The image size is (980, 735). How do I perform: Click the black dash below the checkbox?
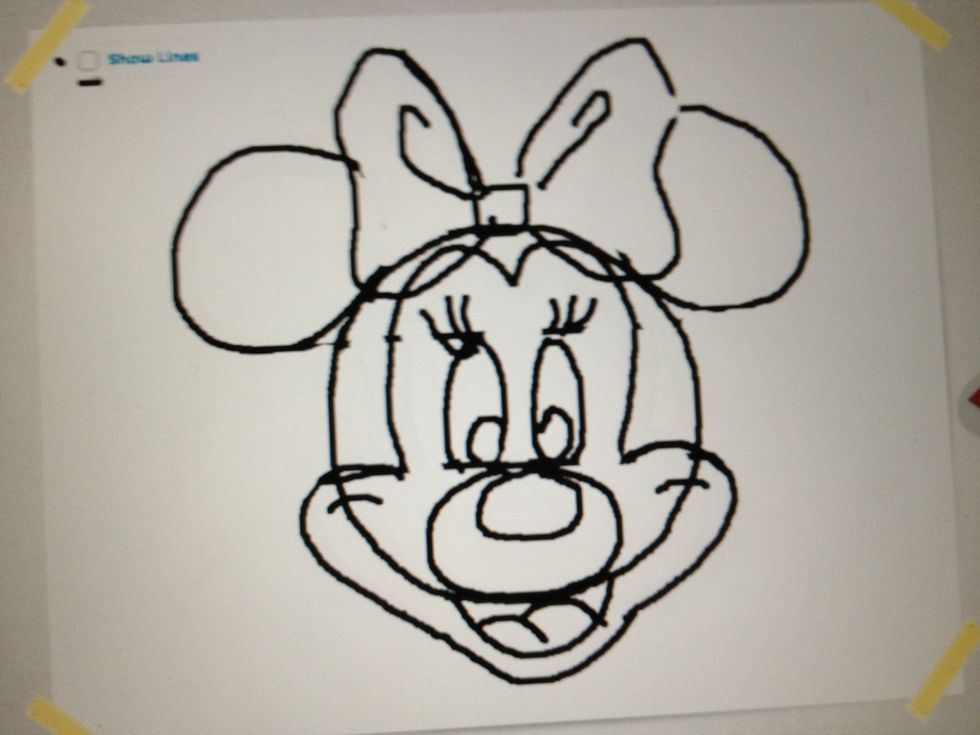[x=90, y=82]
